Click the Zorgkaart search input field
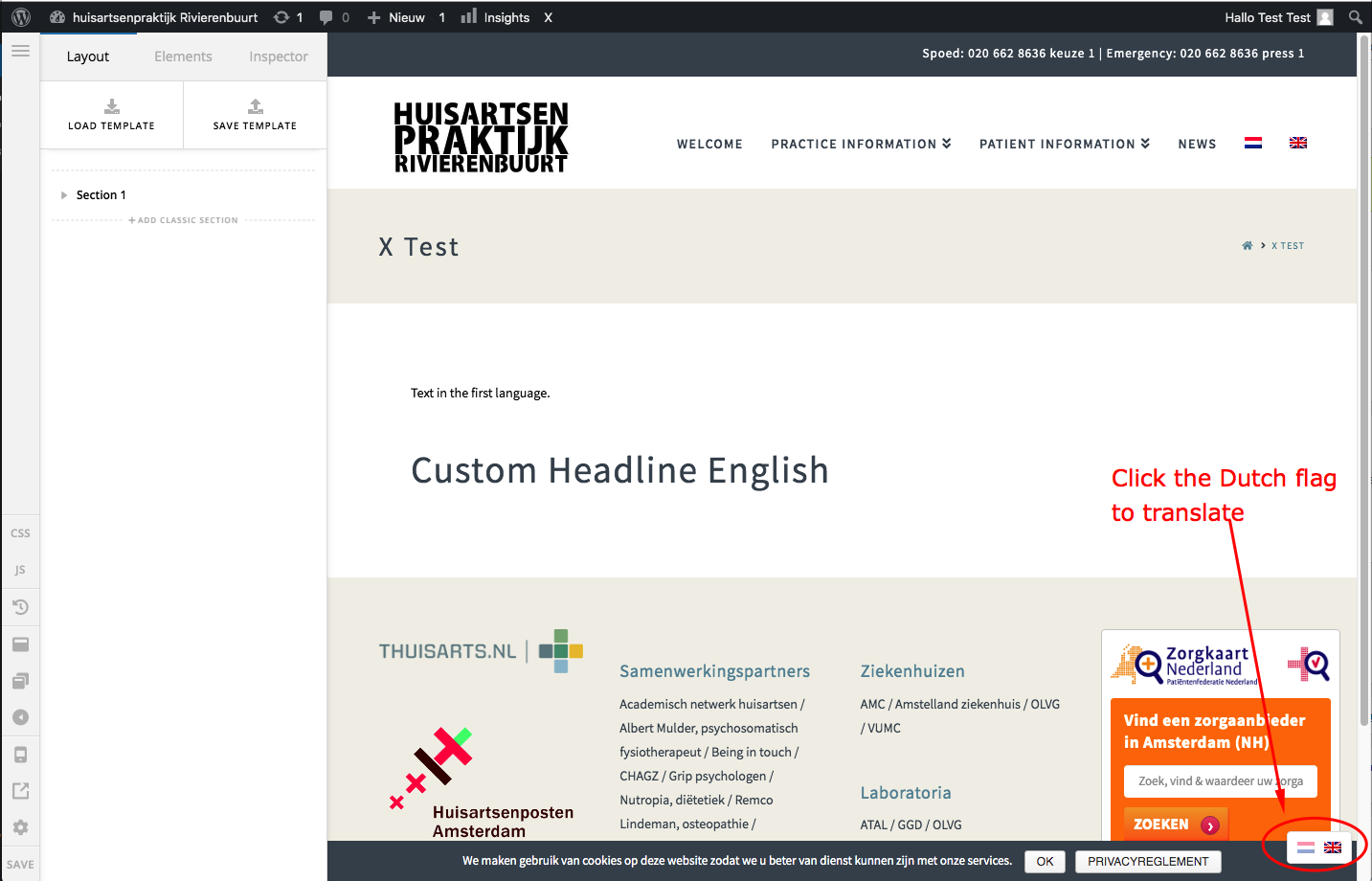 click(1220, 781)
